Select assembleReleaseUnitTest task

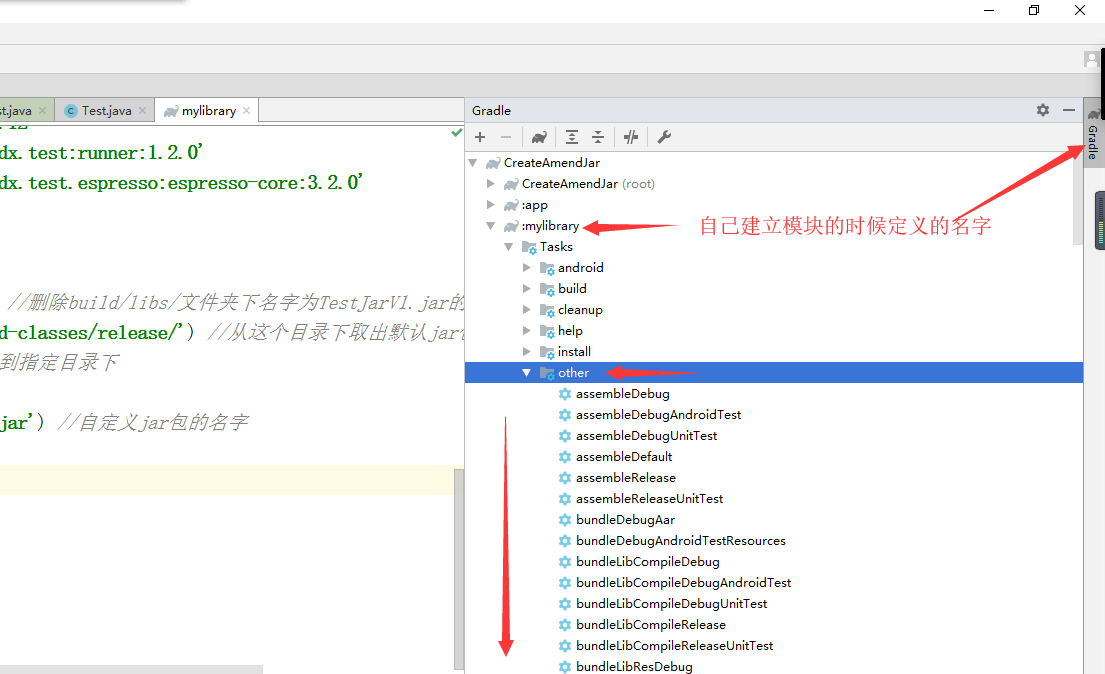tap(649, 499)
